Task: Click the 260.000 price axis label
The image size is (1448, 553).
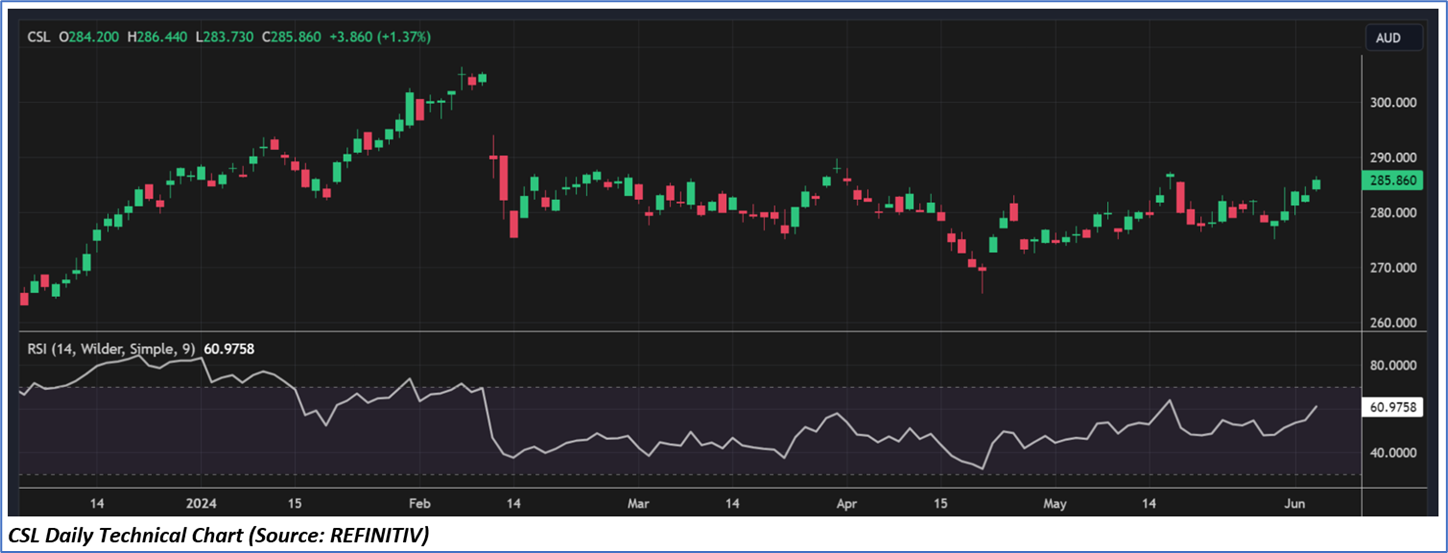Action: click(x=1393, y=323)
